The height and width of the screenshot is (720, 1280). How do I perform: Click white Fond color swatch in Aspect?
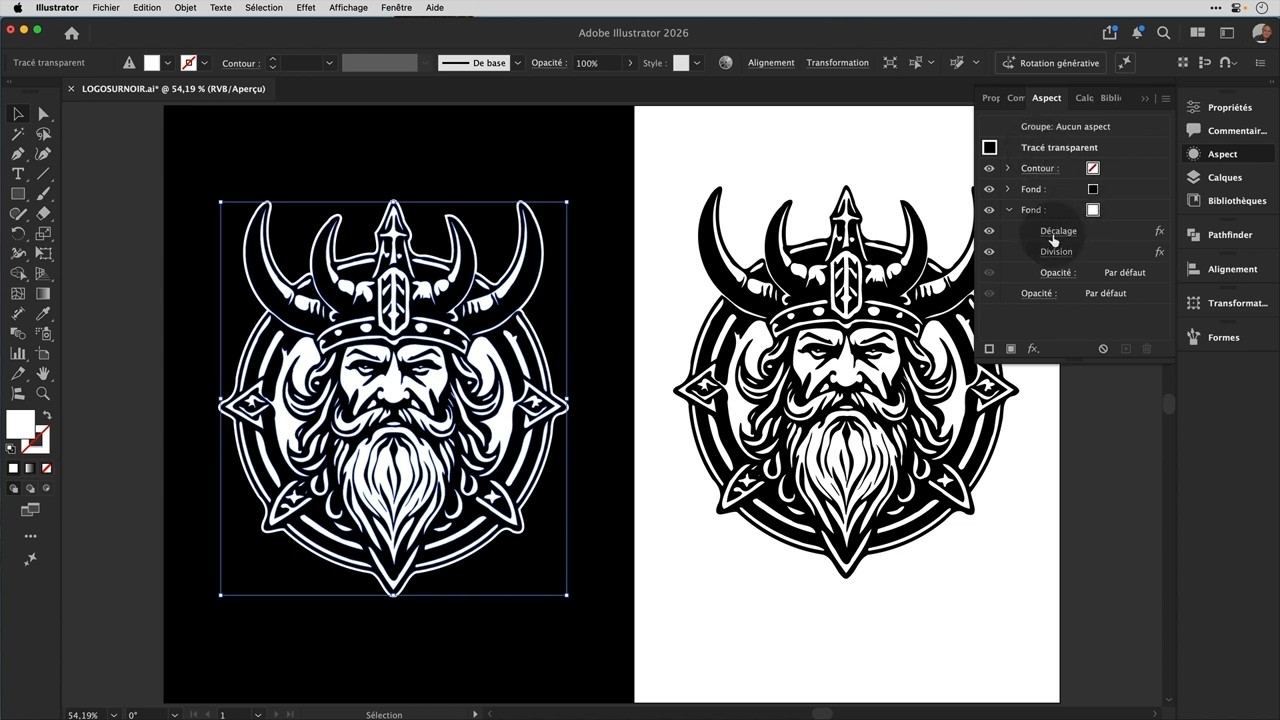tap(1093, 210)
